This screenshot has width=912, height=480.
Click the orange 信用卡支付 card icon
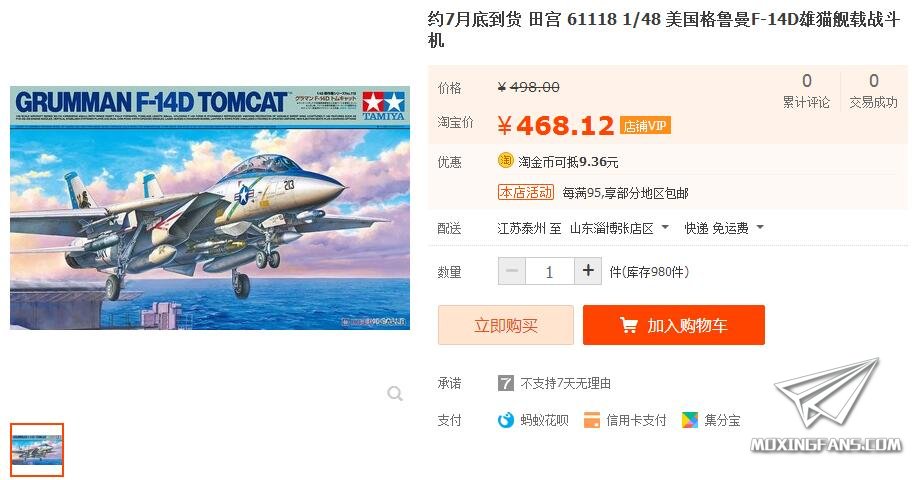592,419
